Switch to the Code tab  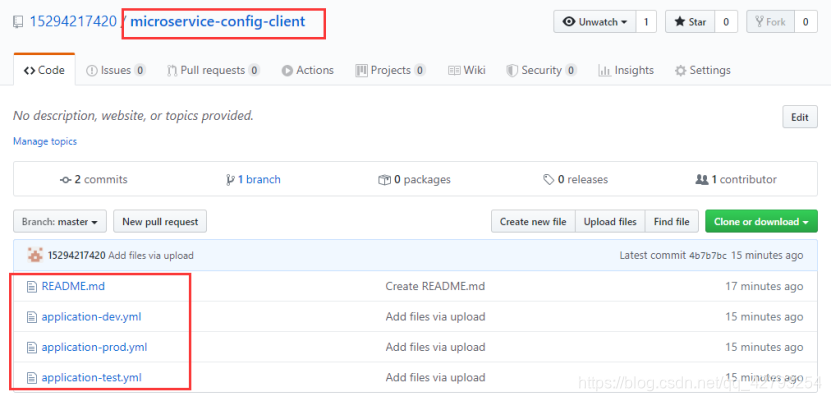click(x=45, y=70)
